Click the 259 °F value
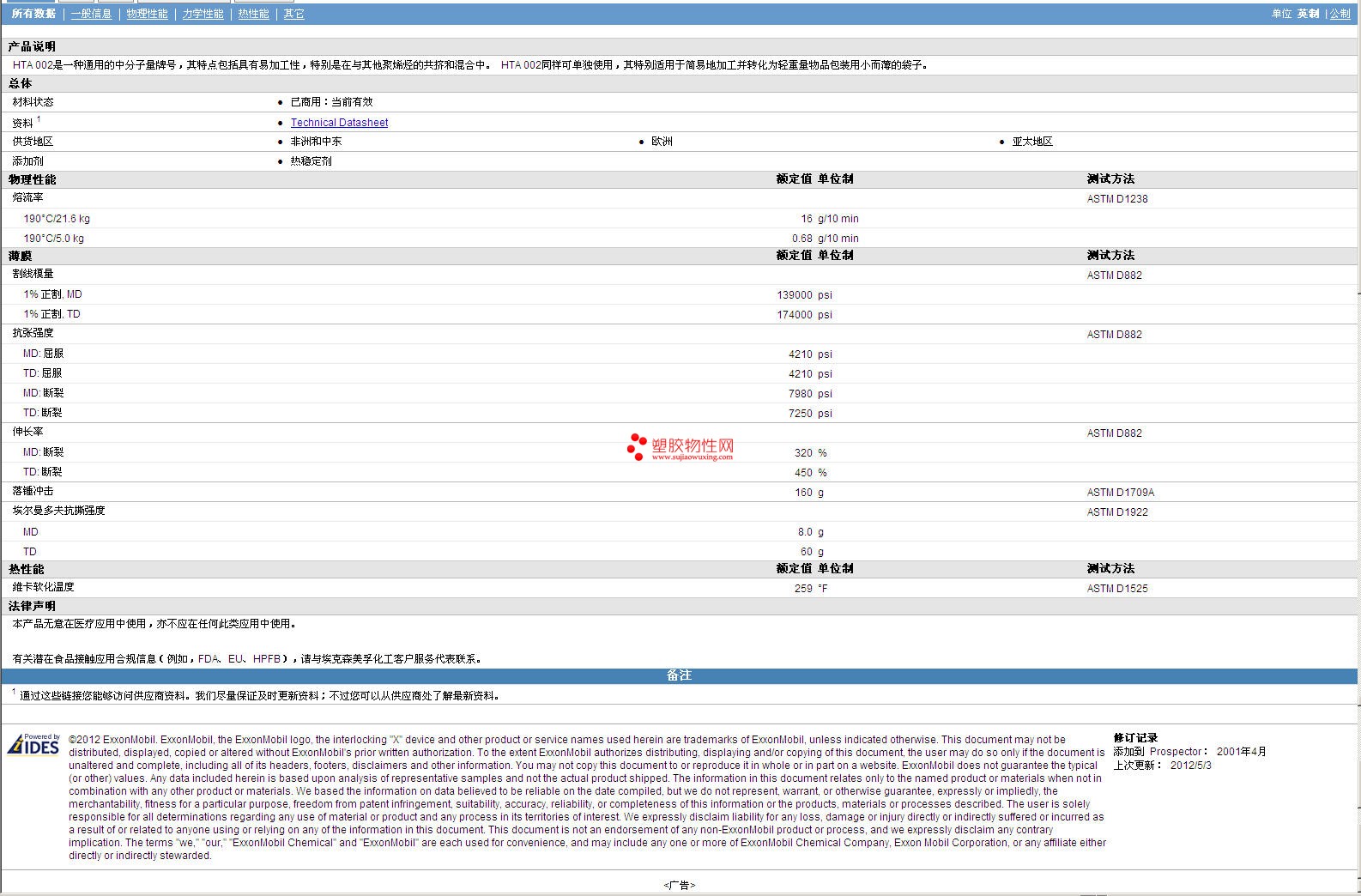 [811, 589]
